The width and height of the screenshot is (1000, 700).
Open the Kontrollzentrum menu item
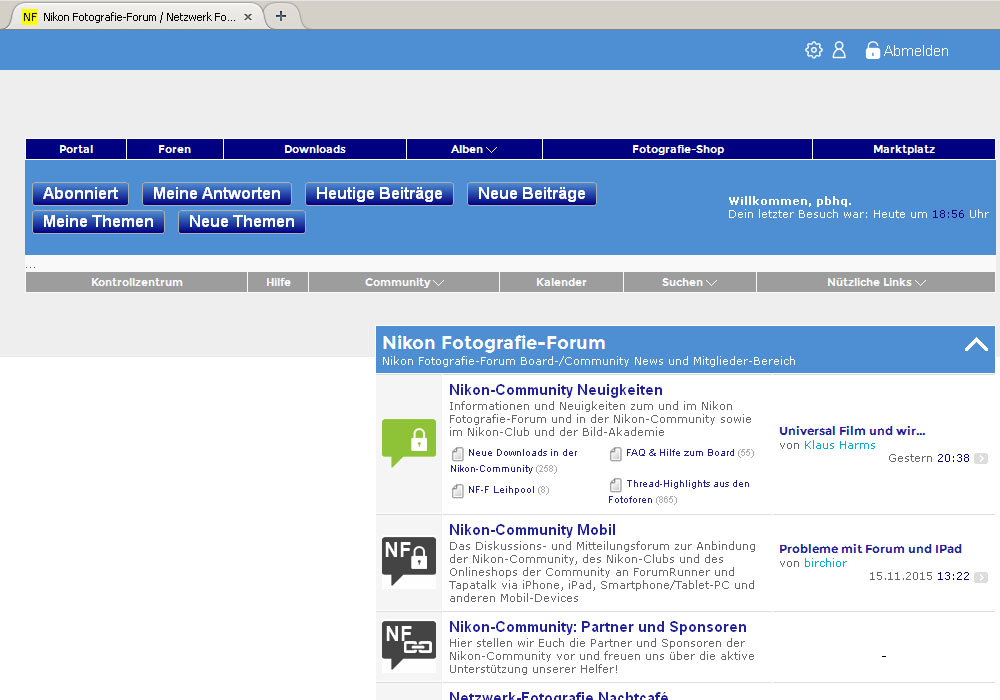(x=136, y=282)
